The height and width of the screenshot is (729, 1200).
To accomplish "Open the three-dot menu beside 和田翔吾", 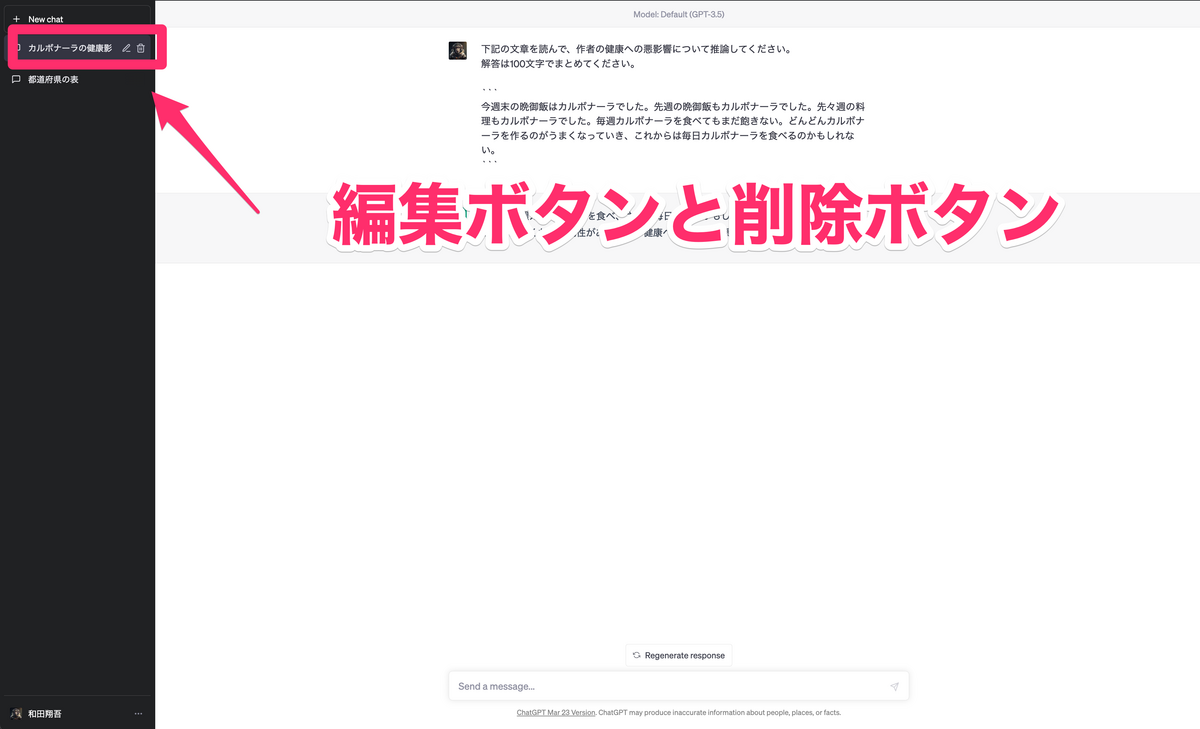I will click(x=138, y=713).
